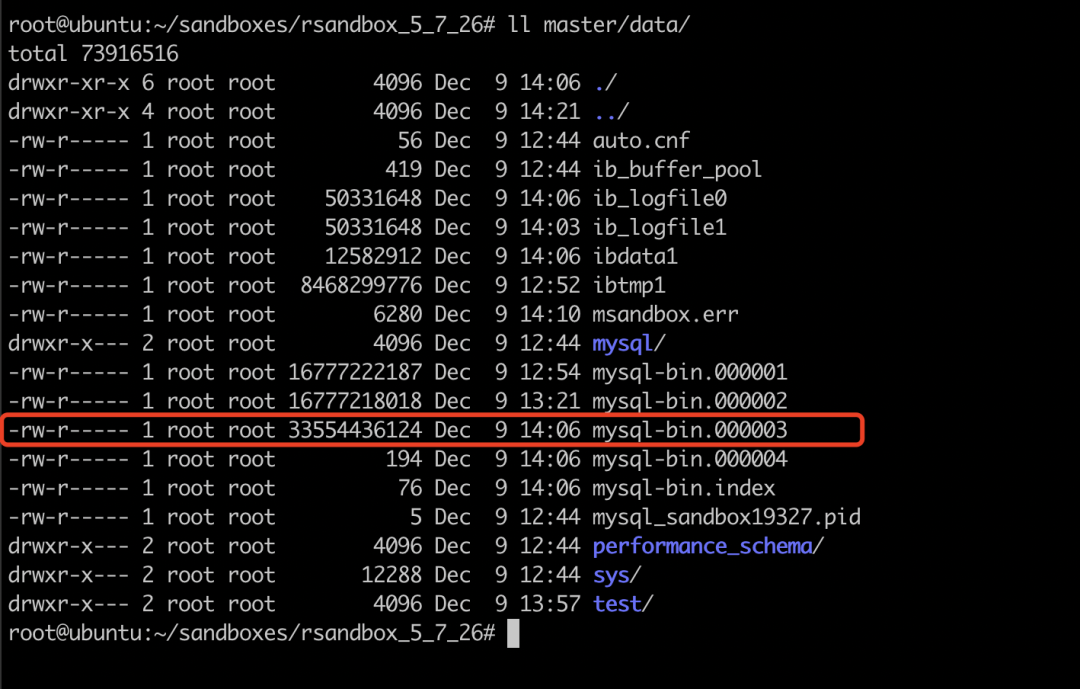Click the ib_logfile1 filename

click(x=659, y=228)
